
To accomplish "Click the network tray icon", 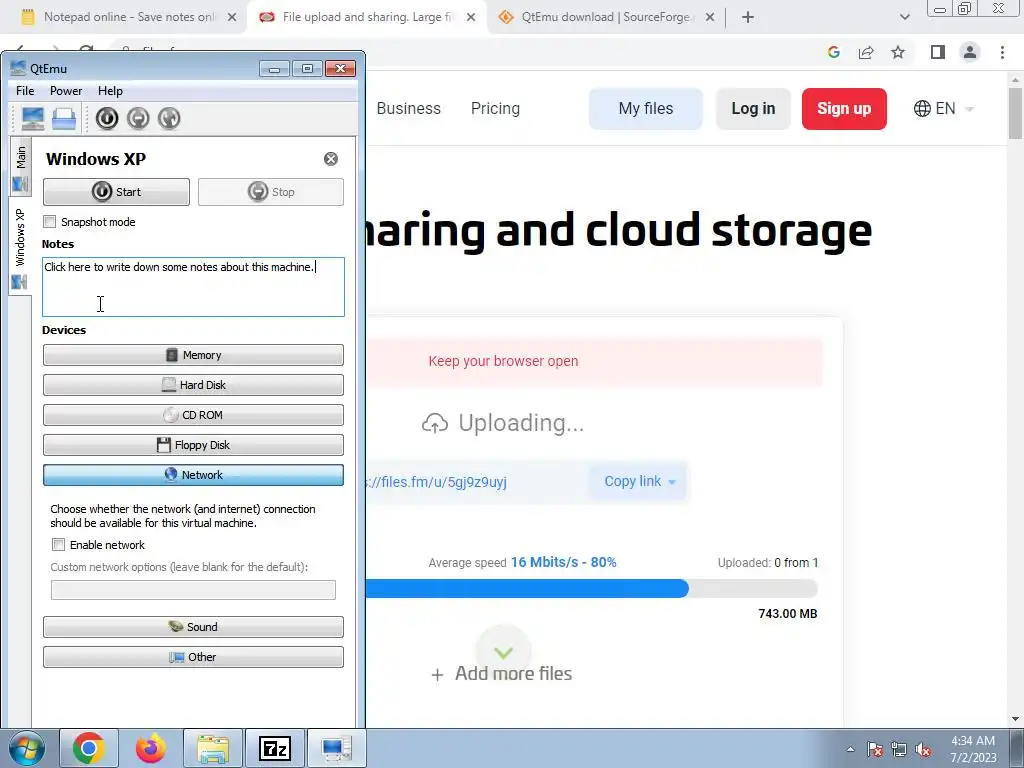I will 899,749.
